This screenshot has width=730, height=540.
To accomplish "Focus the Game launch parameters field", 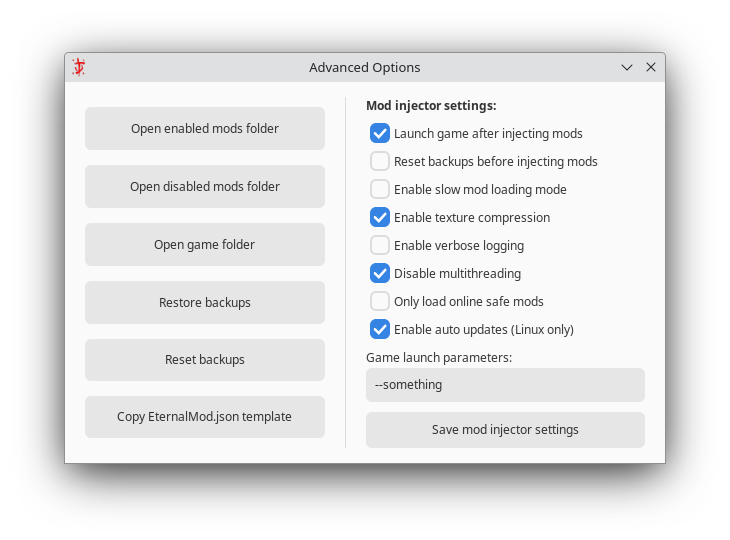I will [505, 385].
